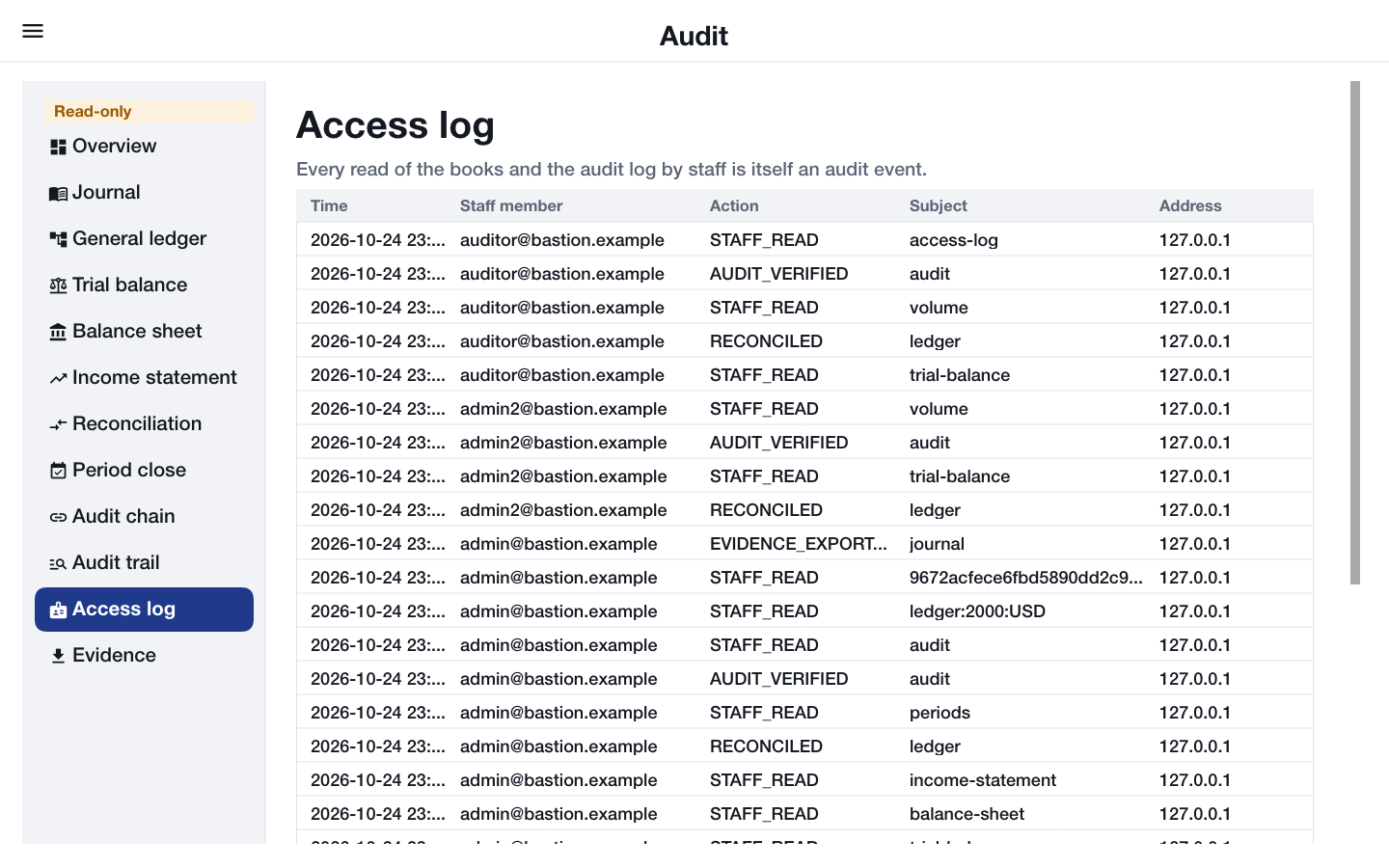Click the Journal book icon
1389x868 pixels.
[58, 193]
